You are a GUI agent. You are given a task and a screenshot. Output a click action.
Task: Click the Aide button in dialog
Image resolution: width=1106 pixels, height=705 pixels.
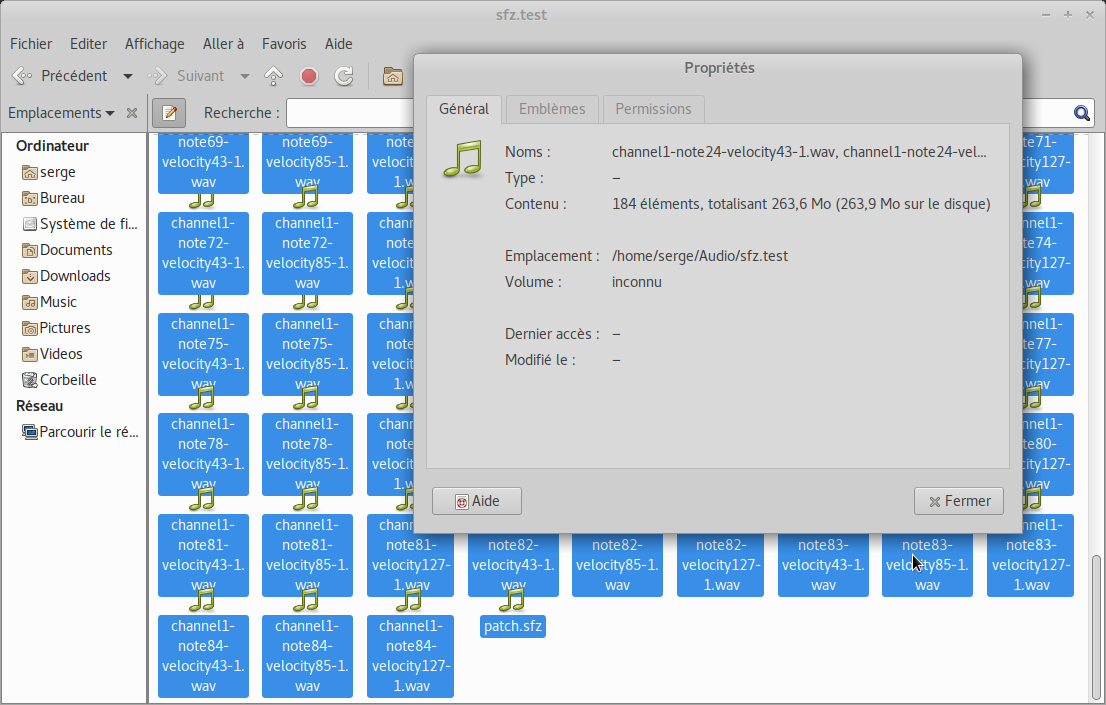click(476, 501)
